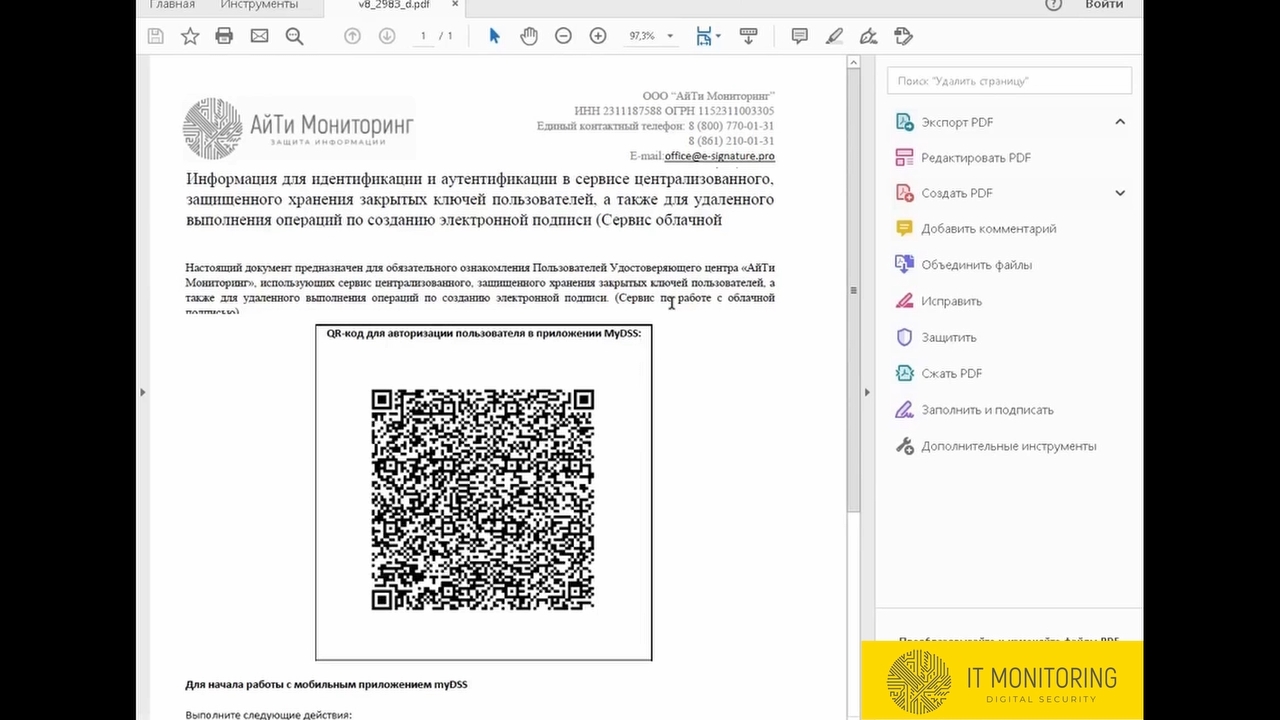This screenshot has width=1280, height=720.
Task: Open Экспорт PDF tool label
Action: [957, 122]
